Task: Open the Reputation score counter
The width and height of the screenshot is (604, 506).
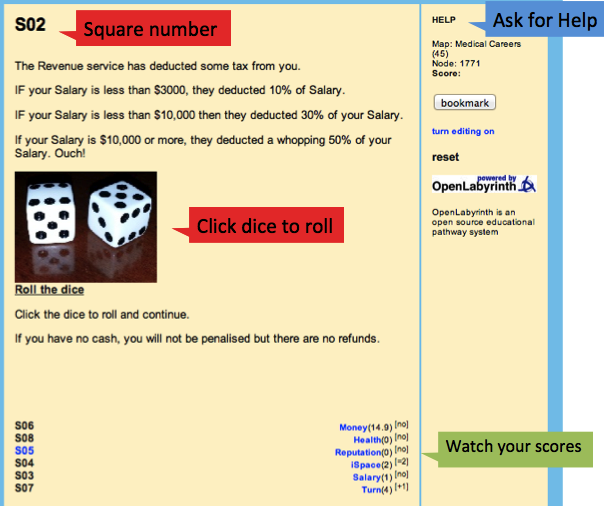Action: coord(357,453)
